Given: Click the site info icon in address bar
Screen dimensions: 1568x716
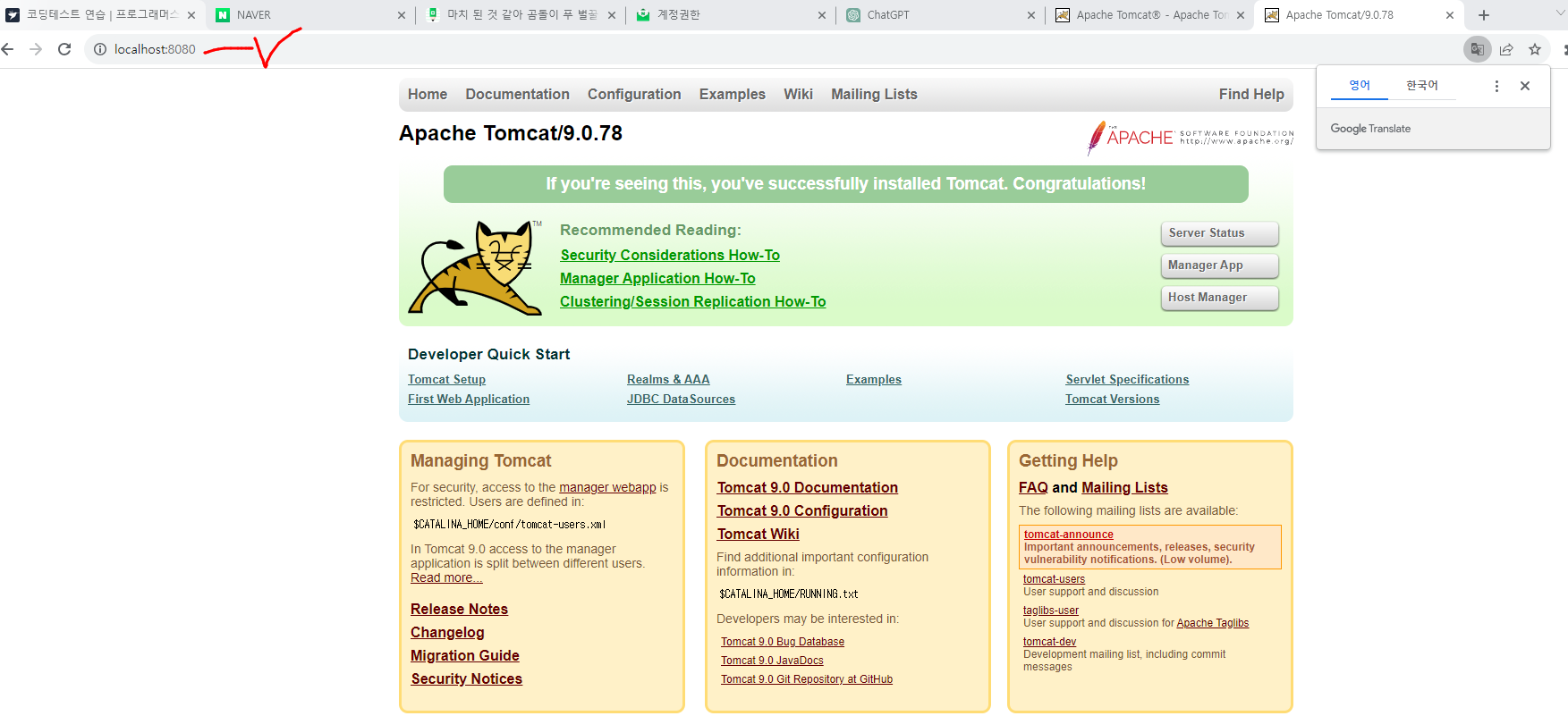Looking at the screenshot, I should click(100, 49).
